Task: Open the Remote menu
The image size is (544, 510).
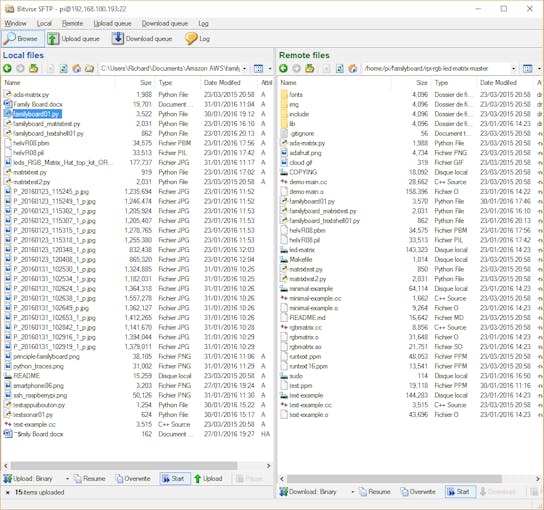Action: [72, 23]
